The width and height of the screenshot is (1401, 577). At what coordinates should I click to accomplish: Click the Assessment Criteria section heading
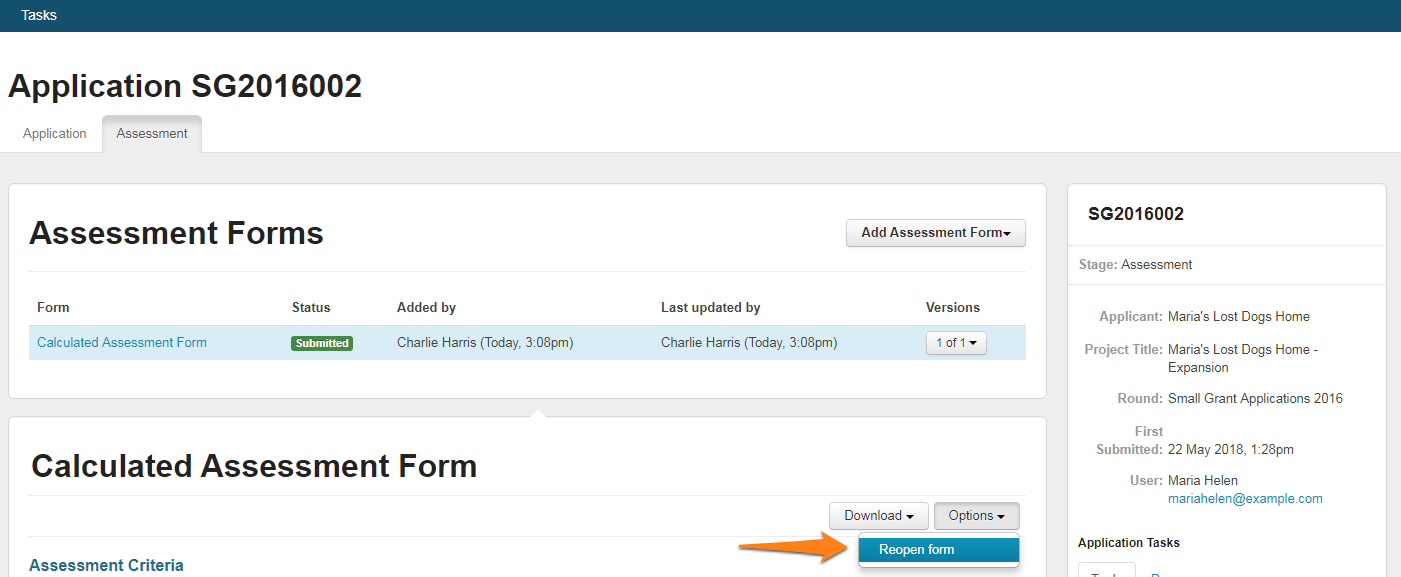106,565
